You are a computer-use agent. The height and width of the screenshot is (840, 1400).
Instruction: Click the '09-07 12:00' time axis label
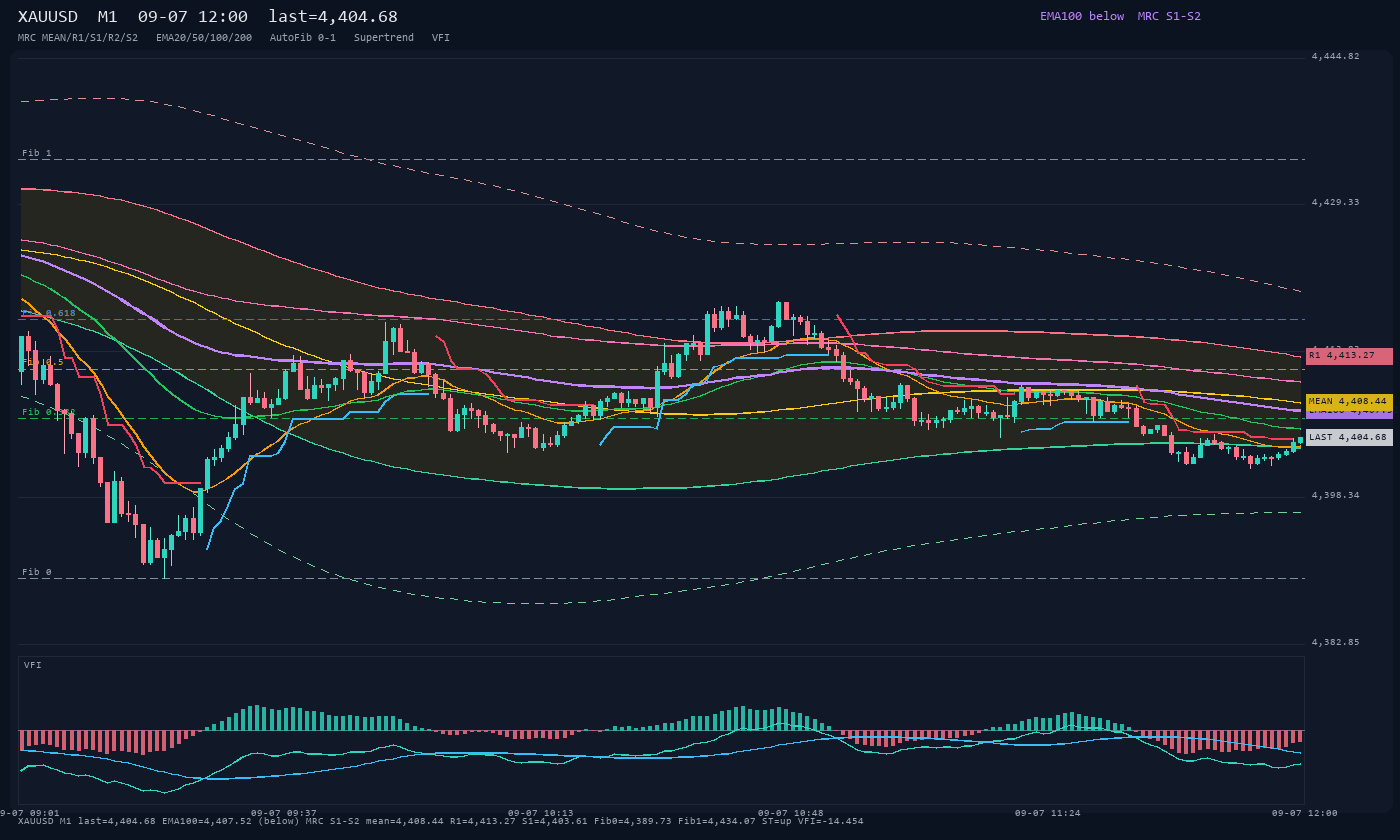point(1305,813)
